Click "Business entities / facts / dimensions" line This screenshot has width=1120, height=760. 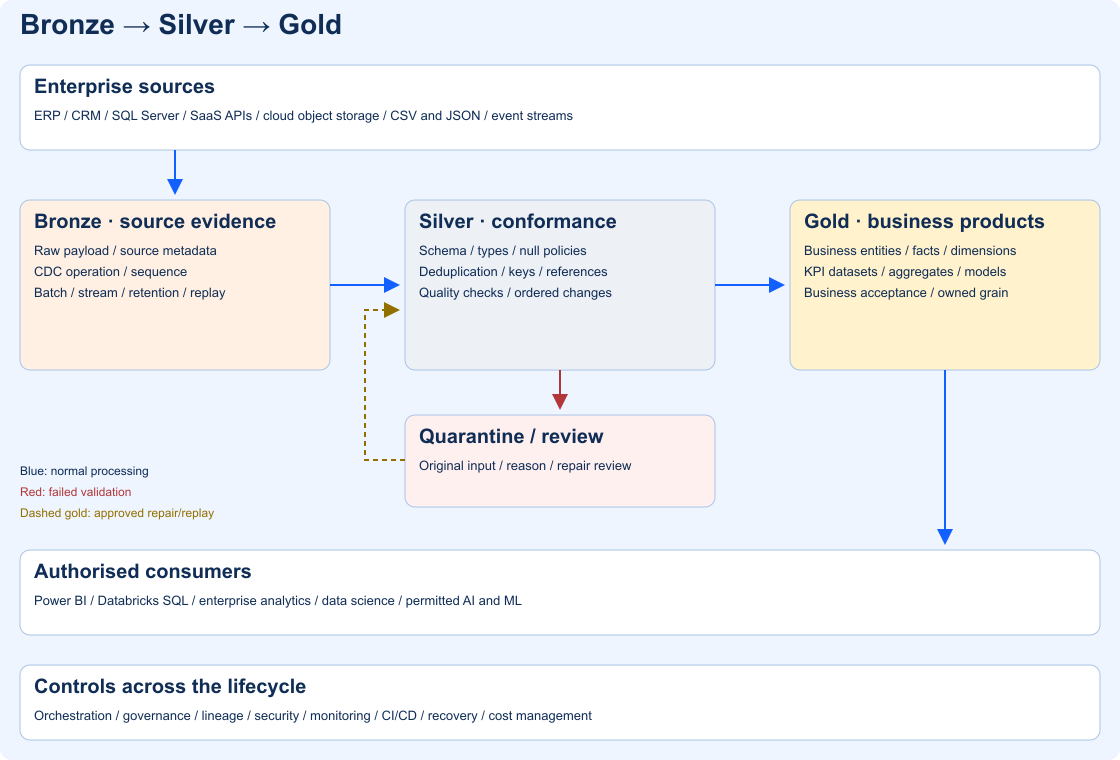coord(910,251)
